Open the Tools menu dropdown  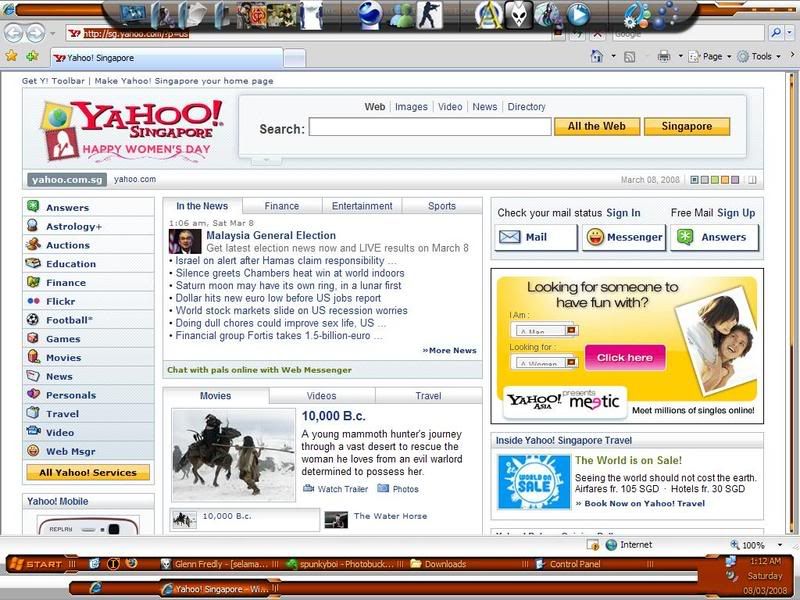point(759,57)
